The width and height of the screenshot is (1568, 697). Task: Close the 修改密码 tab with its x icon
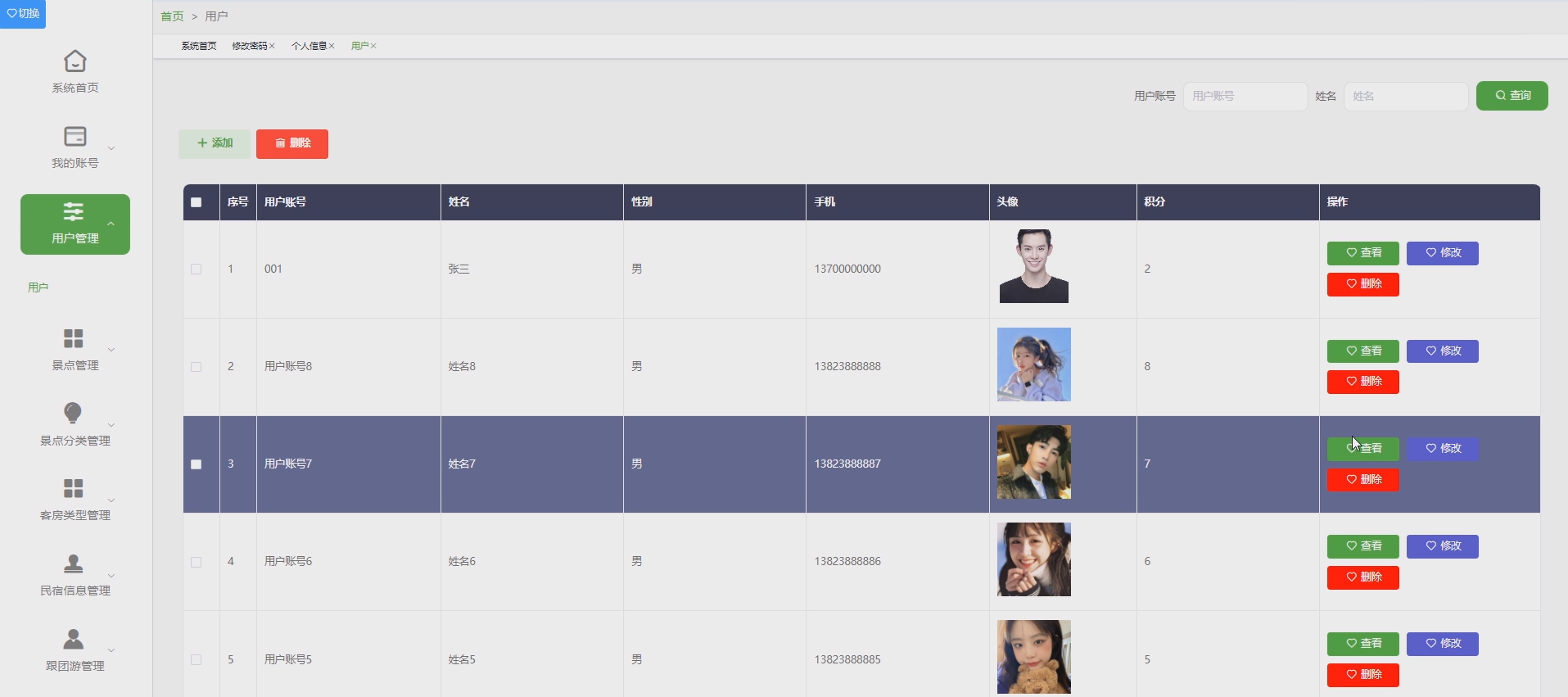click(272, 46)
